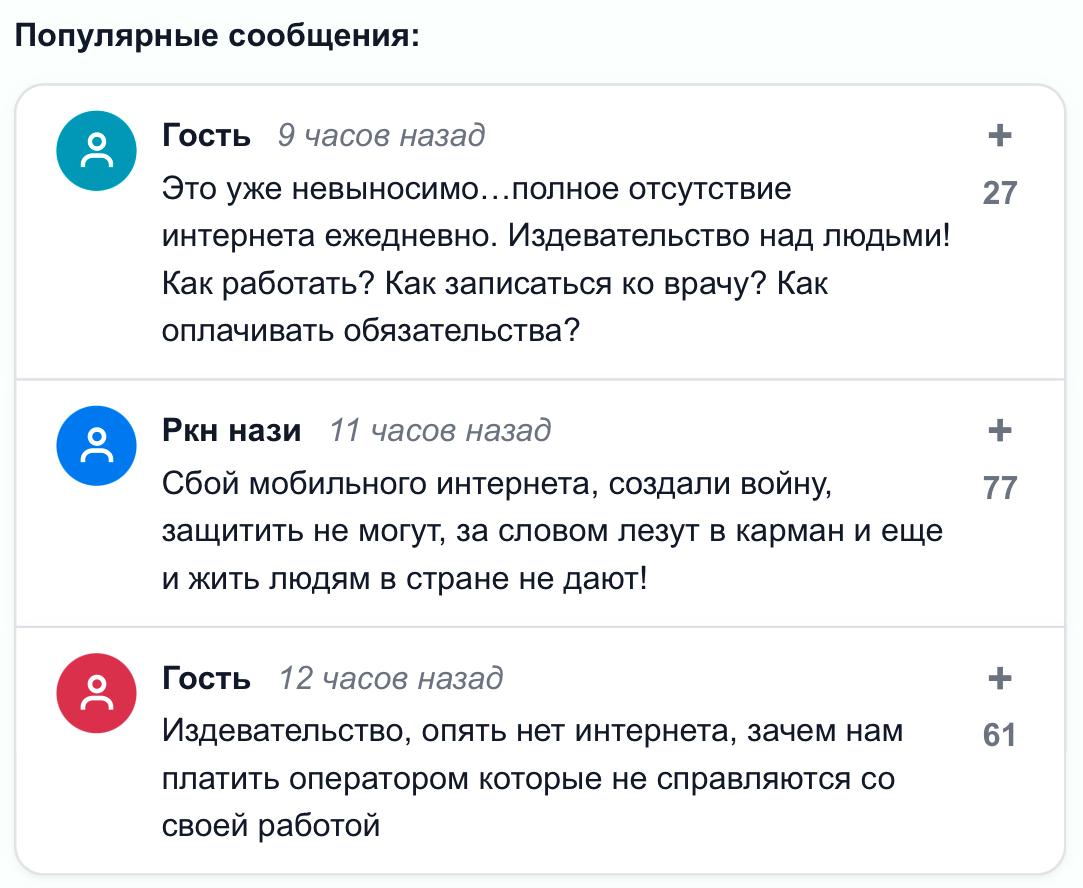The image size is (1083, 888).
Task: Select the vote count 61
Action: (x=999, y=736)
